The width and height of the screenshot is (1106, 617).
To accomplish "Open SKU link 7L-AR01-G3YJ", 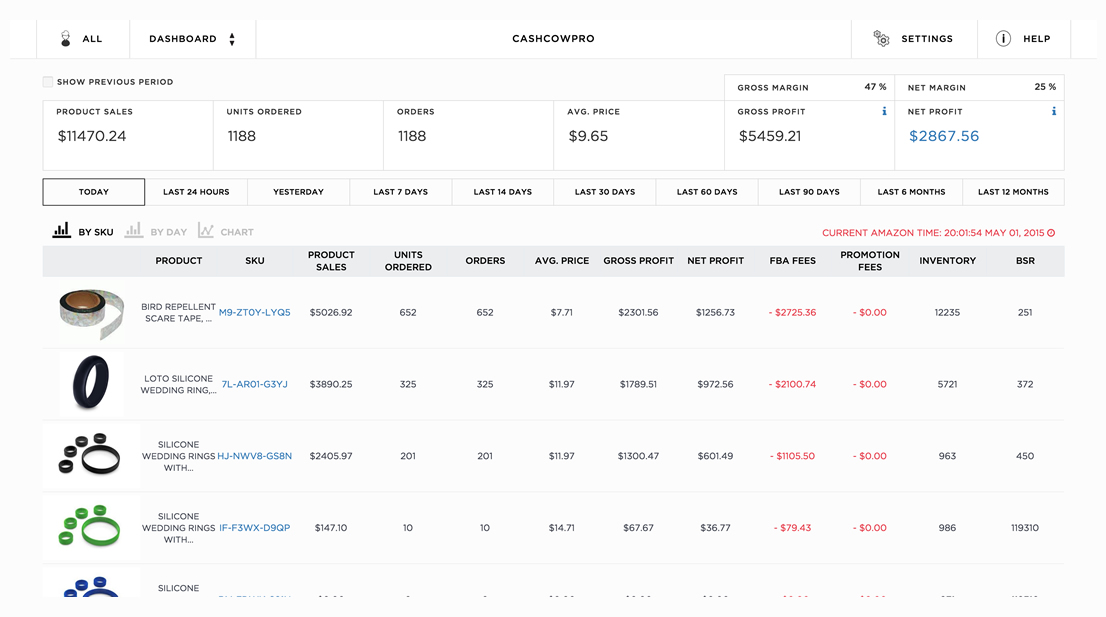I will point(255,384).
